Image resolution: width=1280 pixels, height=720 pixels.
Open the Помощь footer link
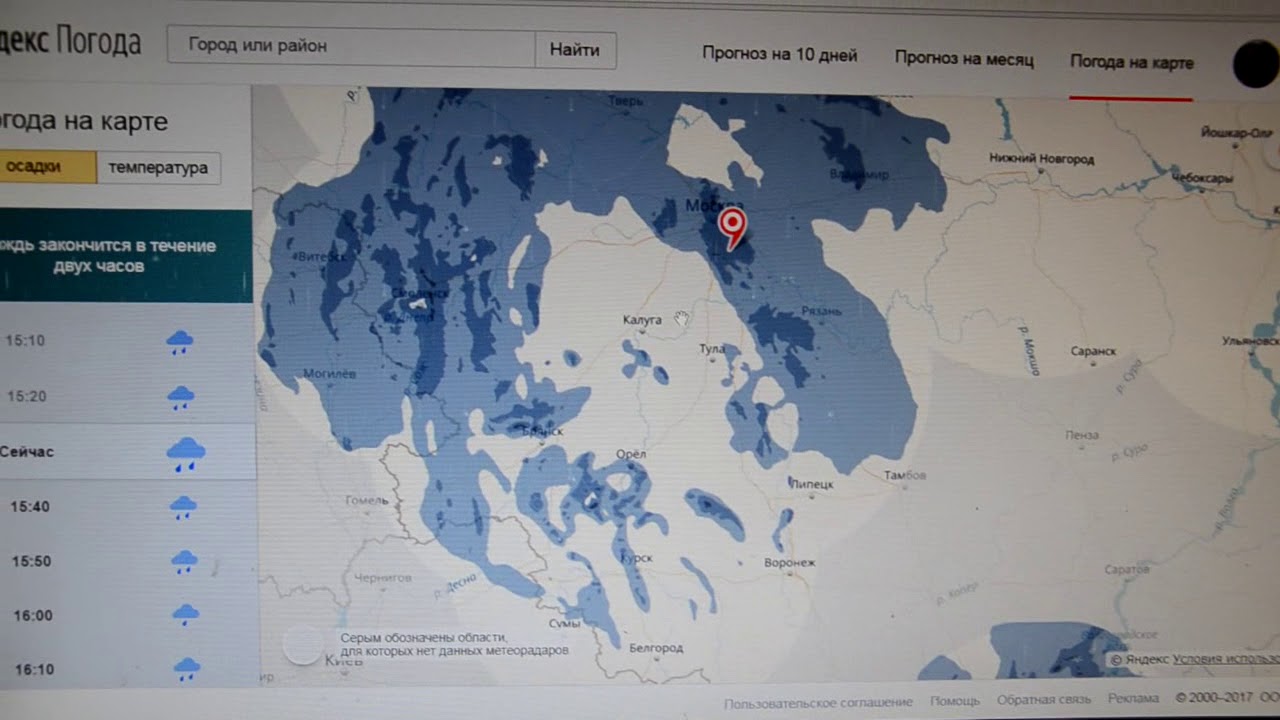954,701
